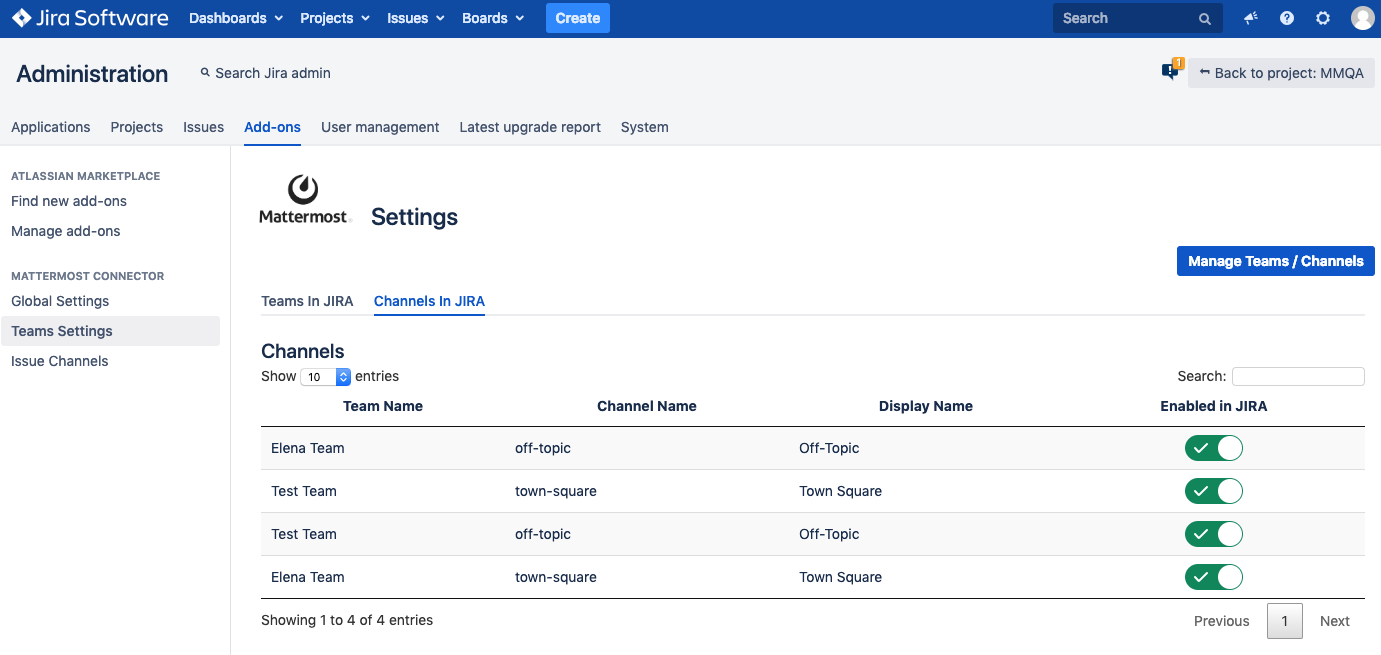The width and height of the screenshot is (1381, 655).
Task: Switch to the Teams In JIRA tab
Action: (307, 301)
